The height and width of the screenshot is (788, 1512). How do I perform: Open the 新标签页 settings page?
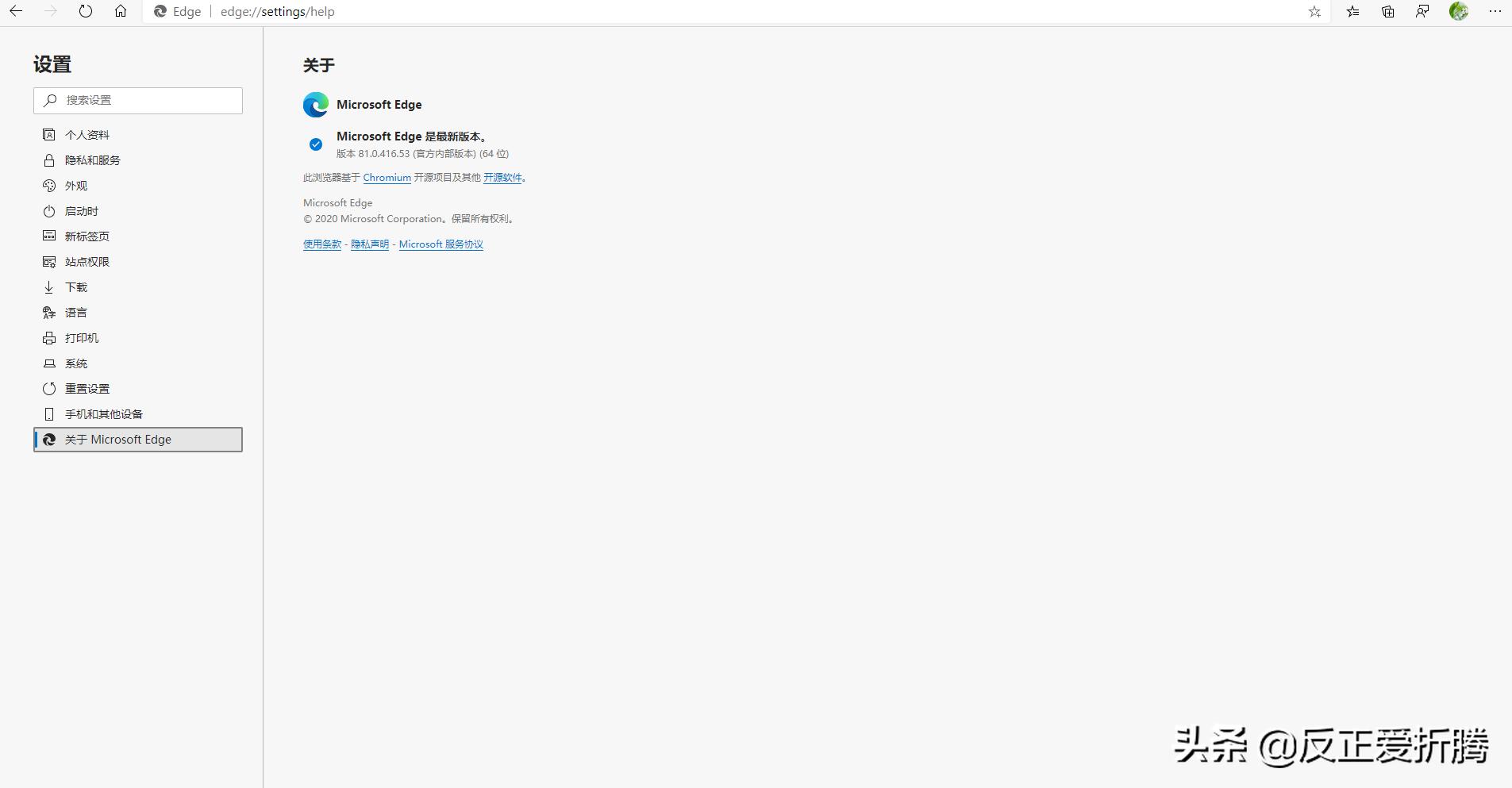click(x=138, y=236)
